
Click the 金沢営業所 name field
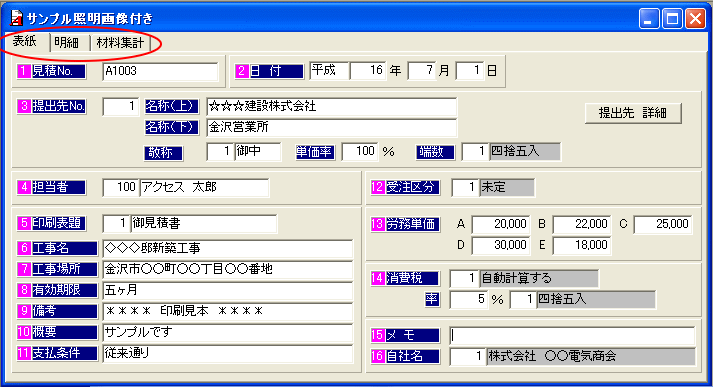click(x=331, y=128)
